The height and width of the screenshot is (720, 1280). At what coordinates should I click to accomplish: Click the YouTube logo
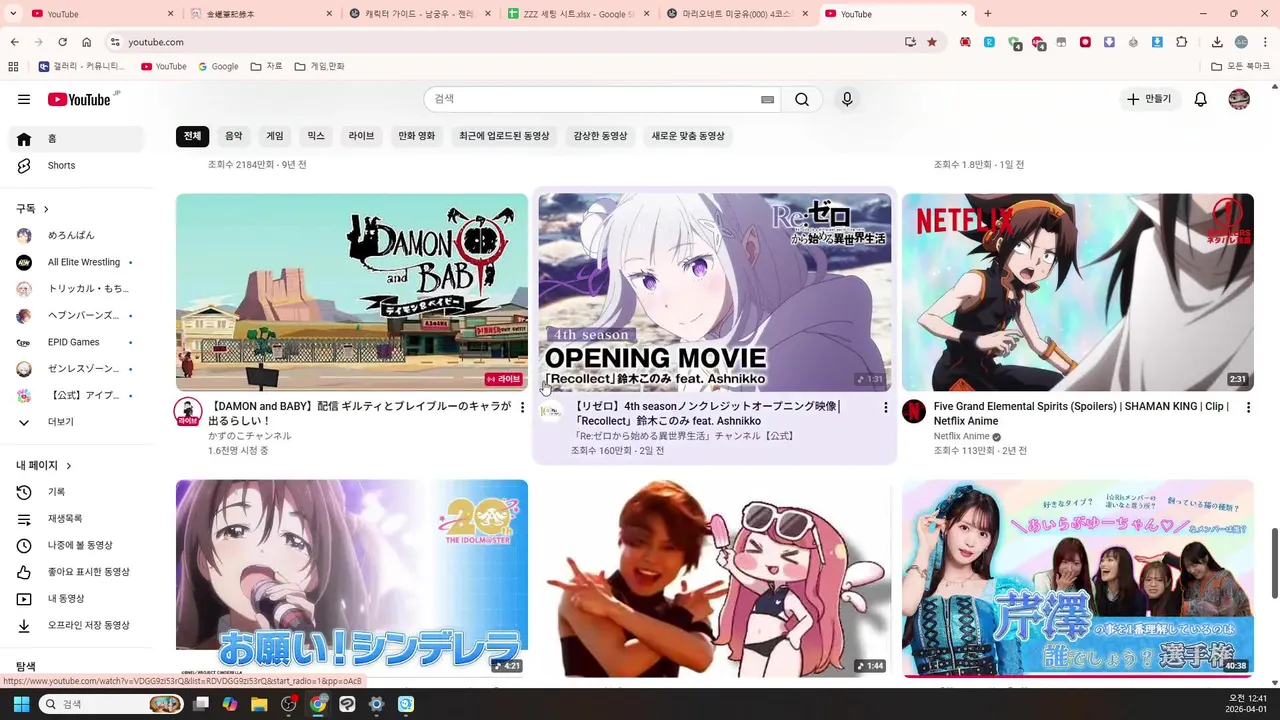point(79,99)
